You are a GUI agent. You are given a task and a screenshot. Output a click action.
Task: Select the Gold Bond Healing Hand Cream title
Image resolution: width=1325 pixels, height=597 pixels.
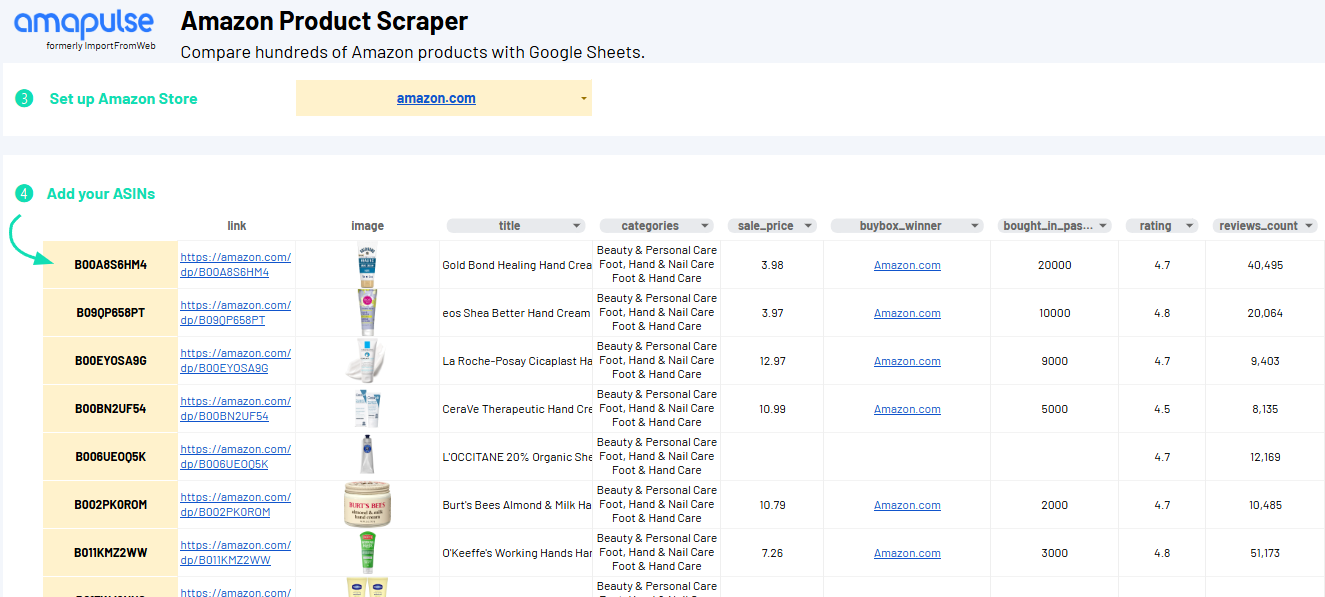(517, 265)
